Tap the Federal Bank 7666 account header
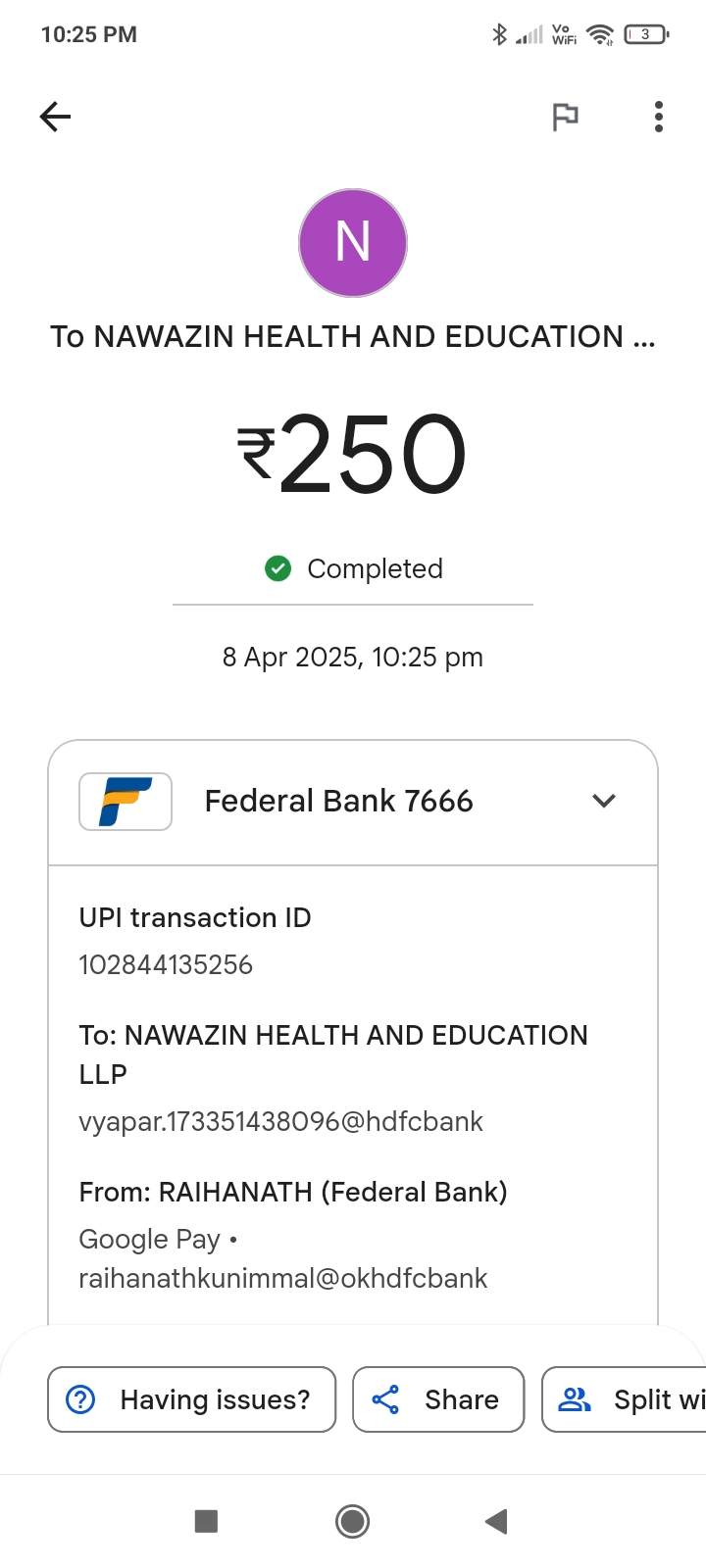This screenshot has height=1568, width=706. coord(338,802)
